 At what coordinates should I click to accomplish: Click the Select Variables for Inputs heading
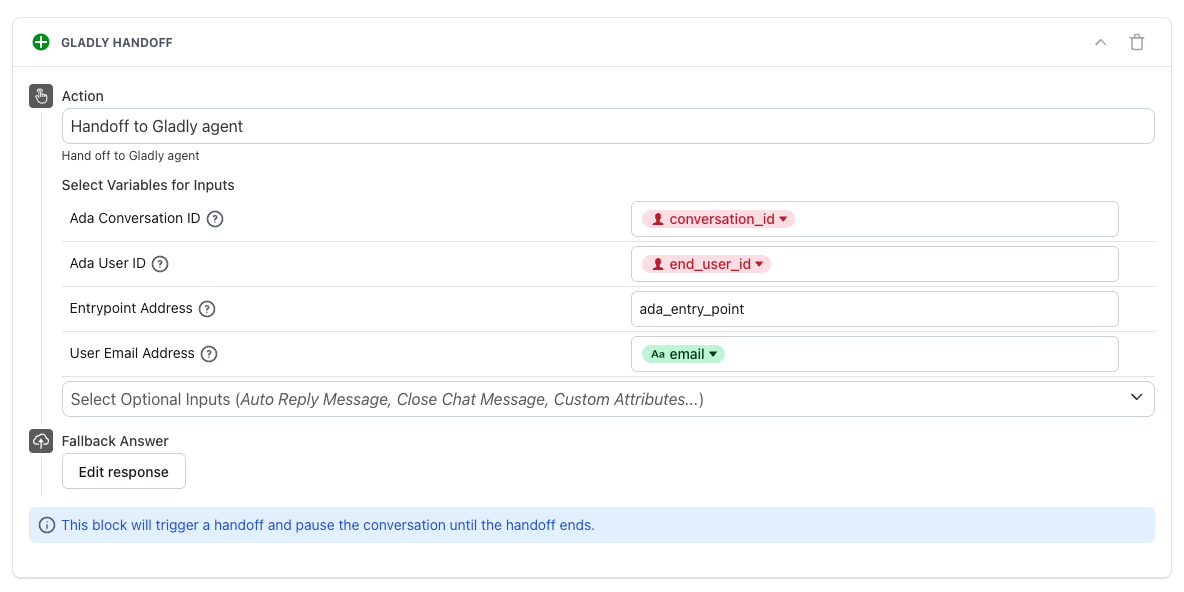click(148, 185)
